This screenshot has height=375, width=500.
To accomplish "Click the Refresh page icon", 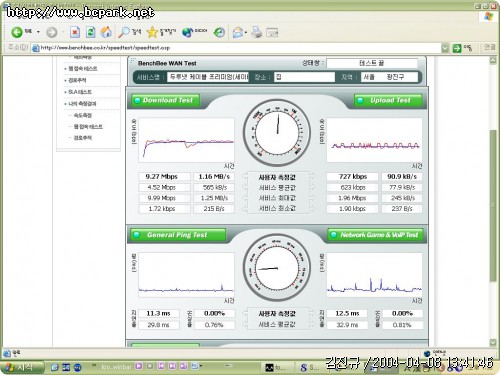I will click(90, 32).
